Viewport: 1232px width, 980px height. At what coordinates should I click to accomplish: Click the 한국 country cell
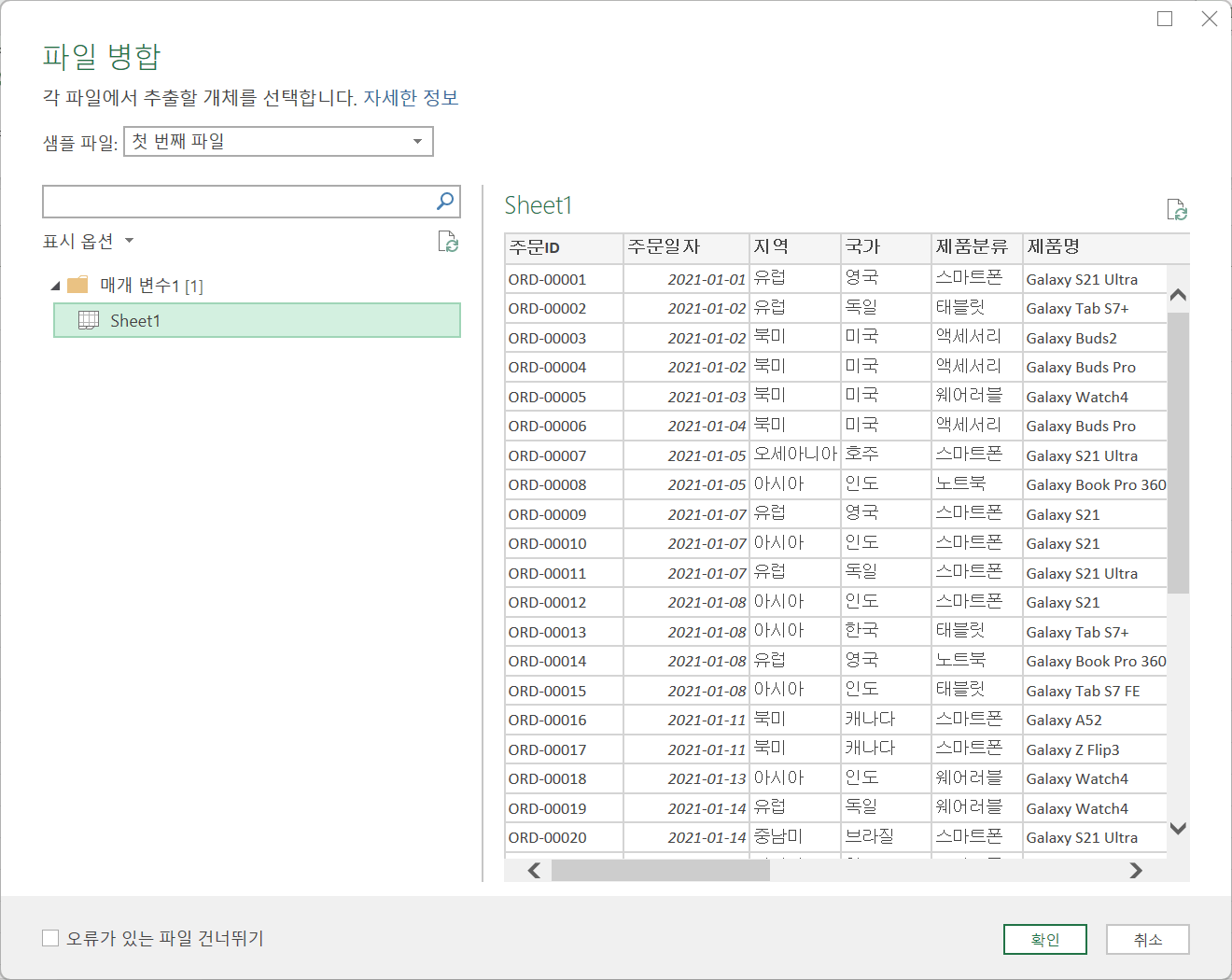point(886,632)
